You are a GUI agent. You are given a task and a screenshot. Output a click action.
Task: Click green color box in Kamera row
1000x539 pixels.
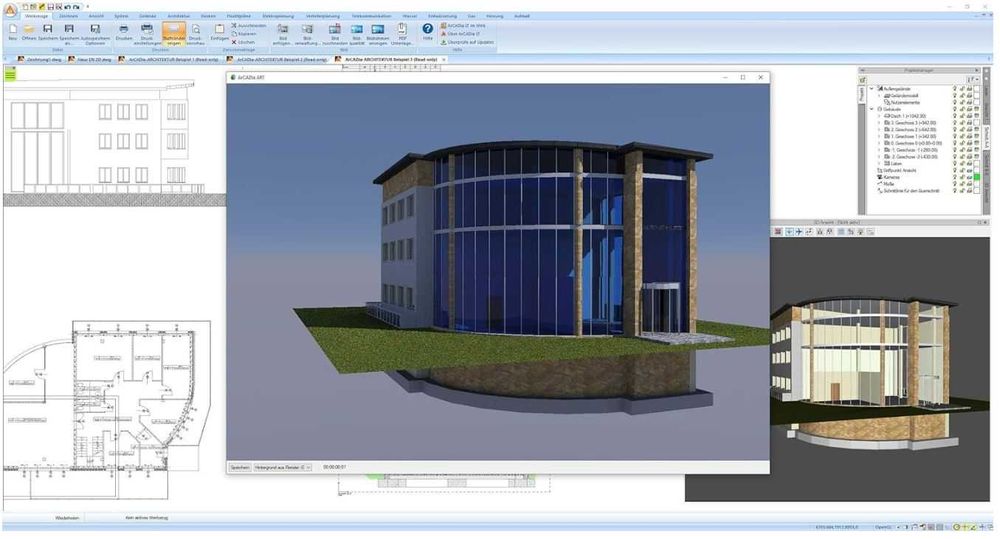(x=976, y=177)
